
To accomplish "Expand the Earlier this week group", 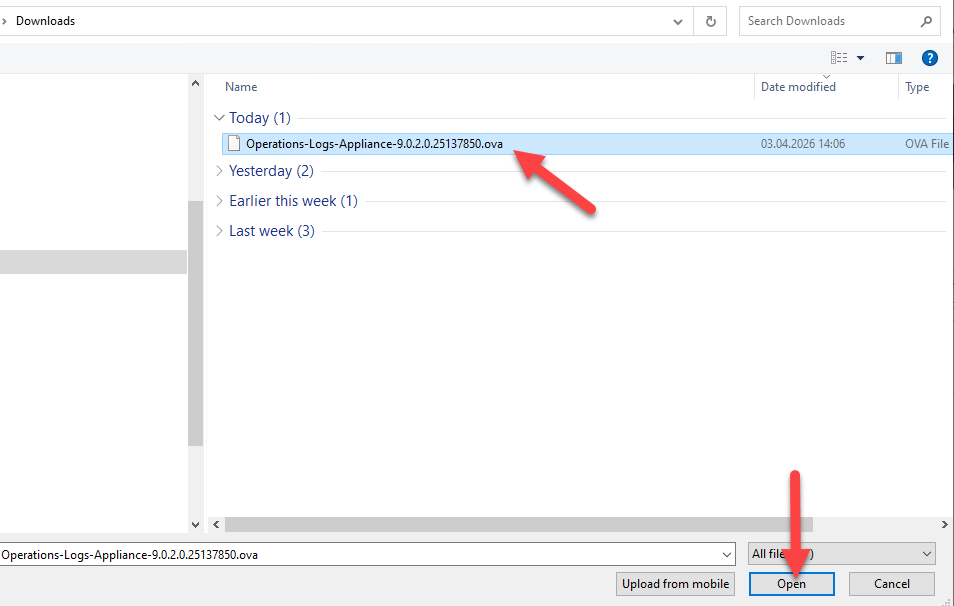I will (219, 201).
